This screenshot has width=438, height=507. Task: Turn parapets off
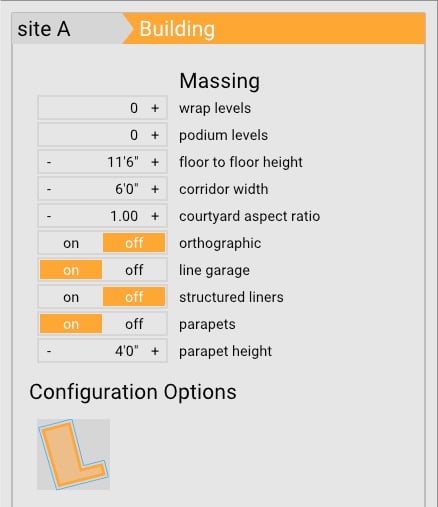point(134,324)
